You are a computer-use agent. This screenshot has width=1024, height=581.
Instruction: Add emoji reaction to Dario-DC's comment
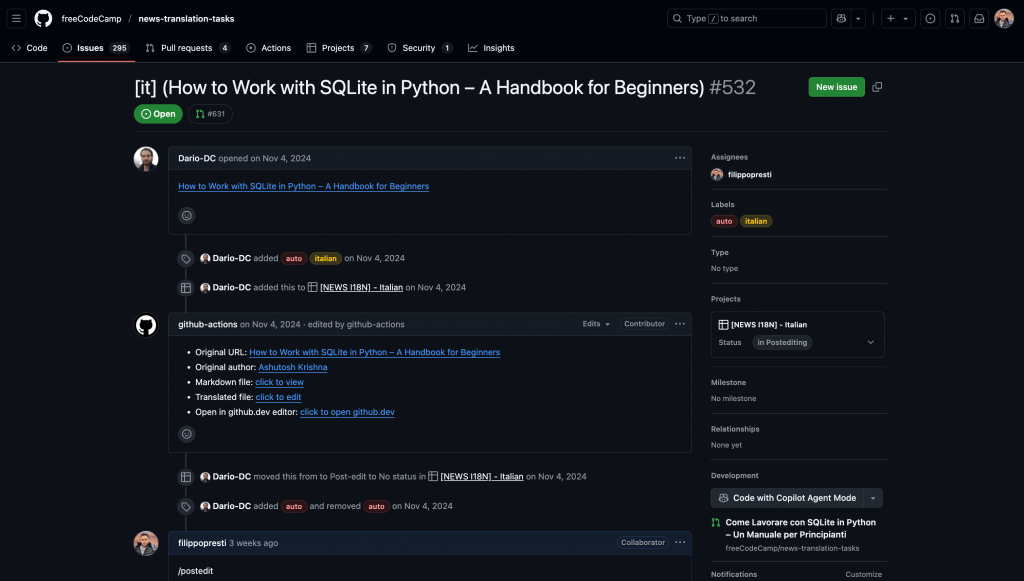(187, 215)
